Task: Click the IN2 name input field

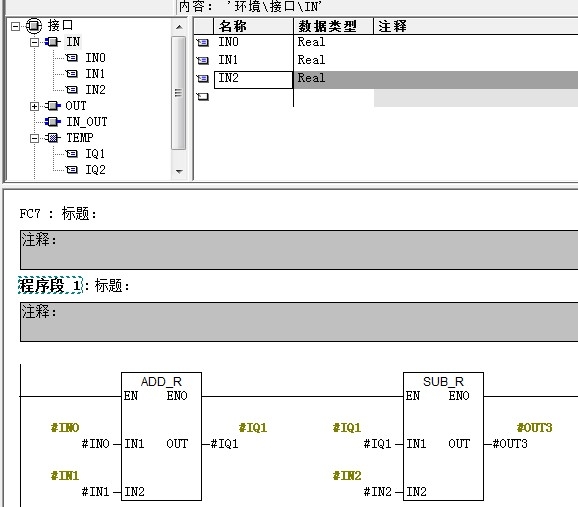Action: click(x=253, y=80)
